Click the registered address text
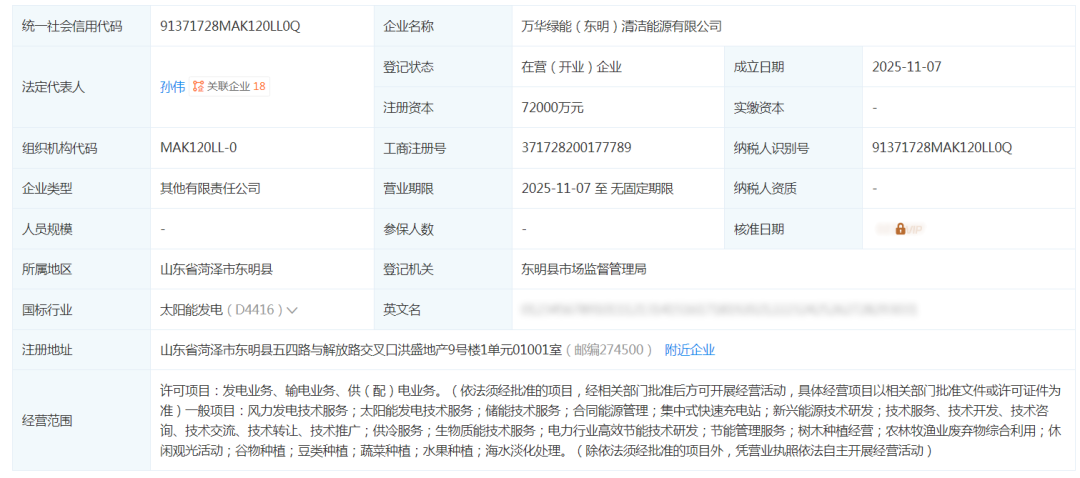The image size is (1080, 478). pyautogui.click(x=360, y=350)
